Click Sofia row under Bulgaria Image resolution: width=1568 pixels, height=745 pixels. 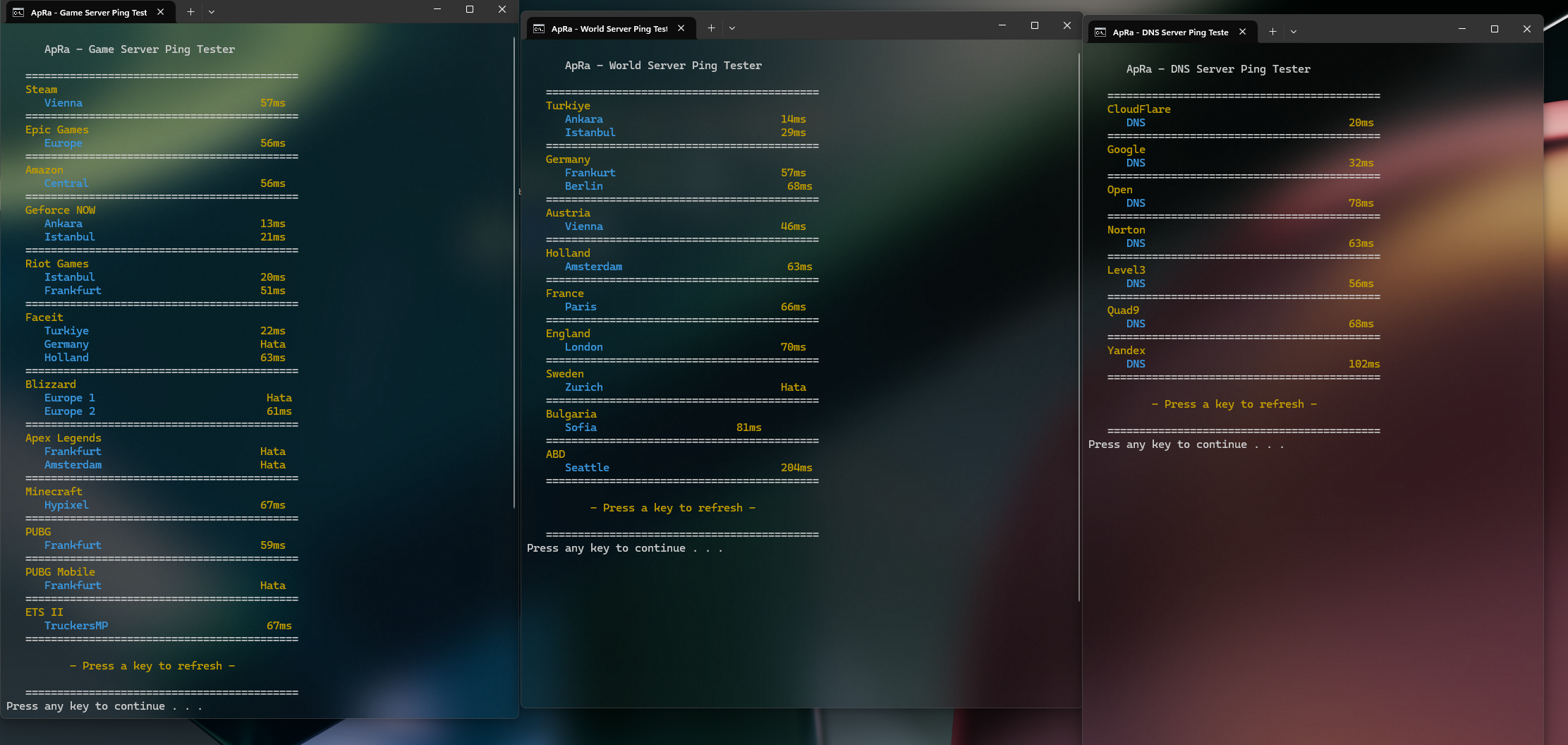(663, 428)
